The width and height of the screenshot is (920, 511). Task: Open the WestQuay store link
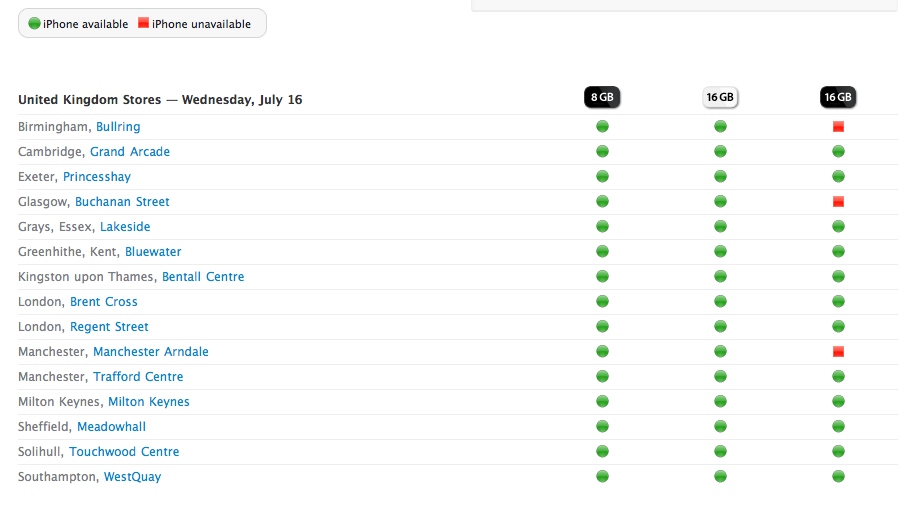(133, 477)
